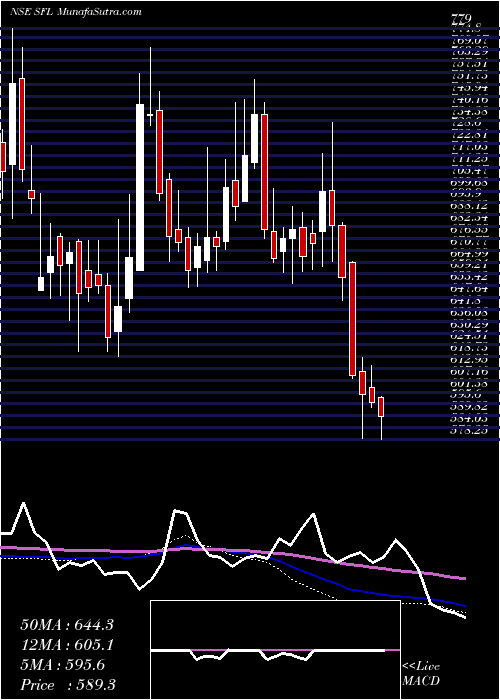Click the 779 top price label
500x700 pixels.
[461, 19]
